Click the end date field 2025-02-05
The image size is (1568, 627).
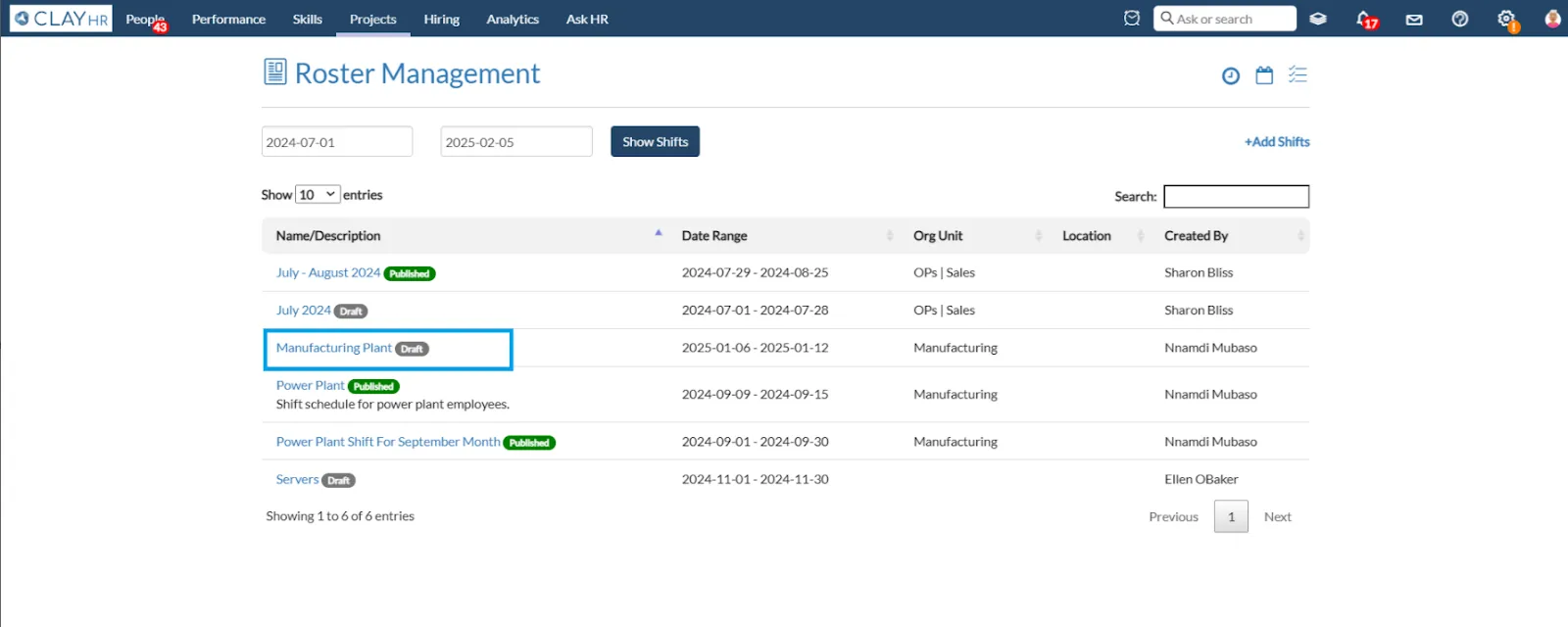pos(516,141)
